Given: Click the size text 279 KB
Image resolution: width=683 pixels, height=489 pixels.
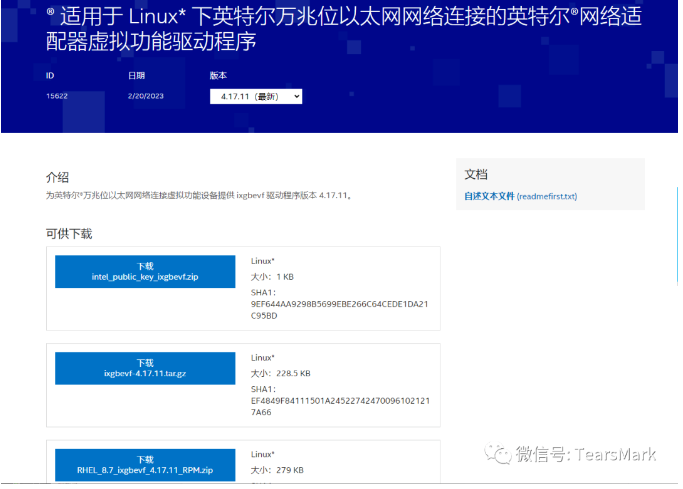Looking at the screenshot, I should click(290, 470).
